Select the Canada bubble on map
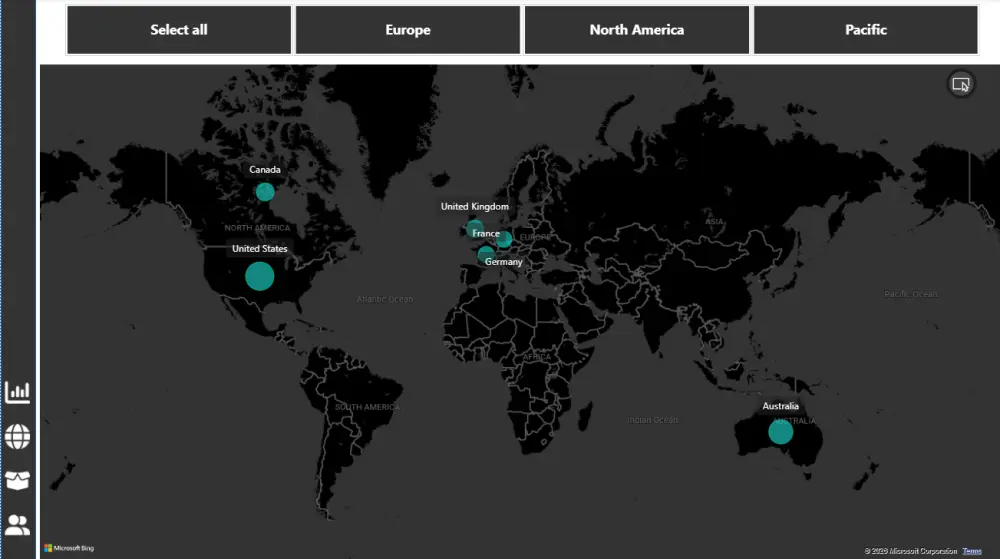 [265, 192]
